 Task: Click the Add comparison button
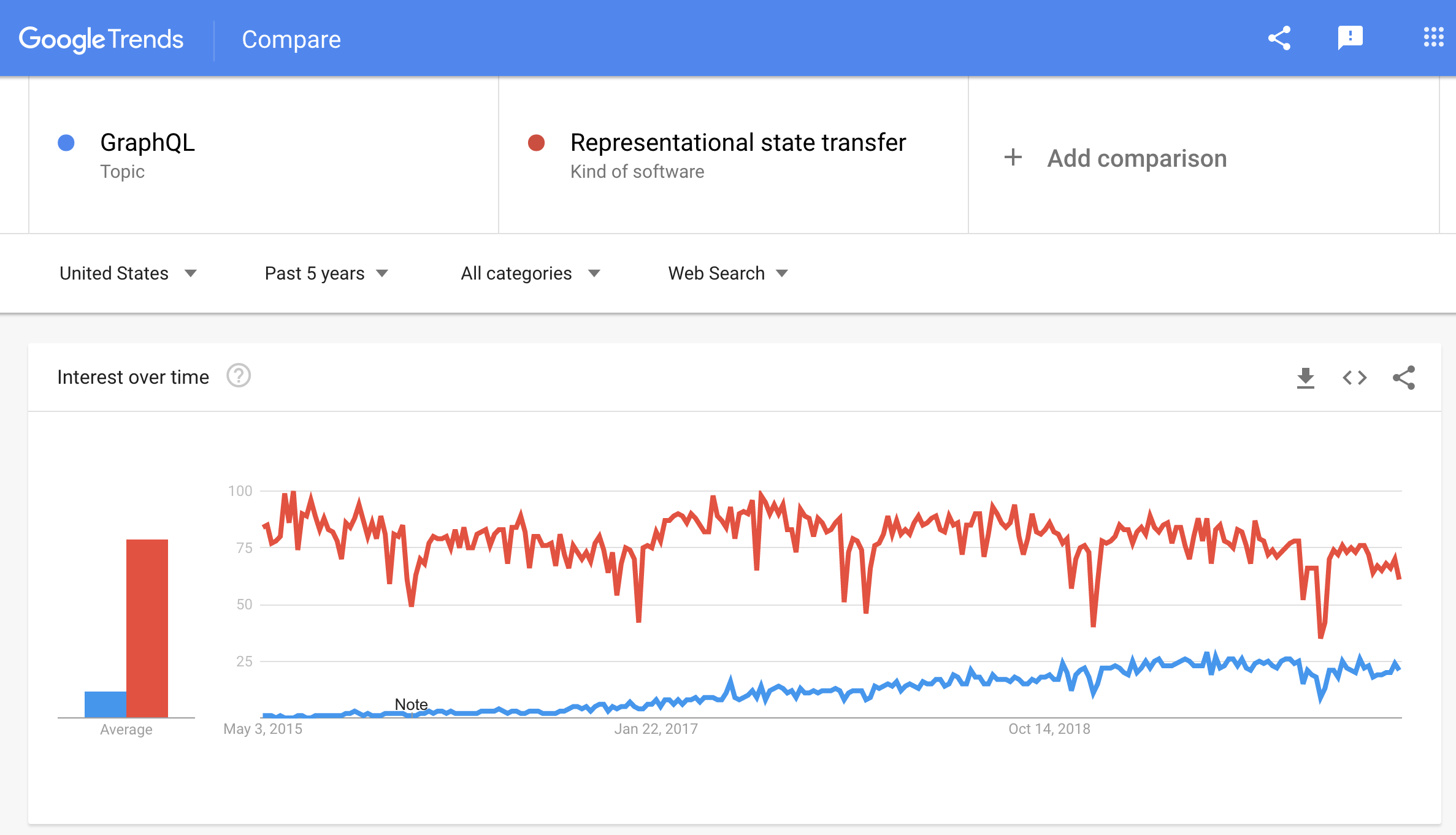coord(1115,158)
